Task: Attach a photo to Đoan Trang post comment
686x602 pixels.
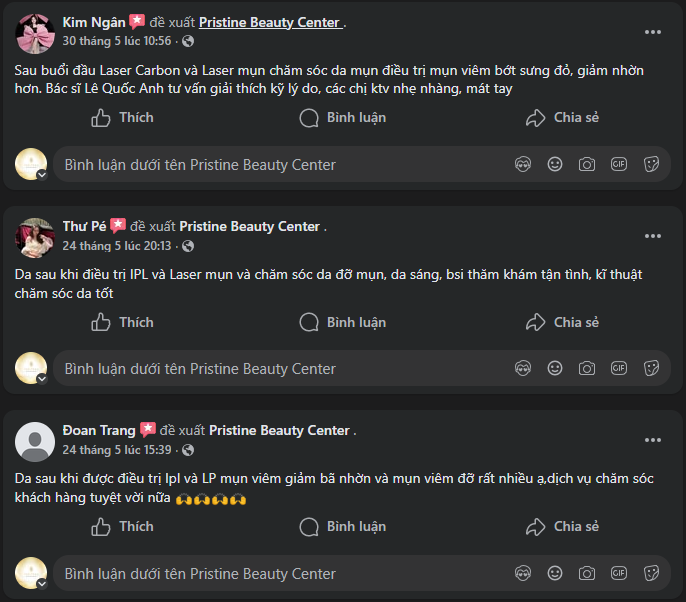Action: tap(587, 573)
